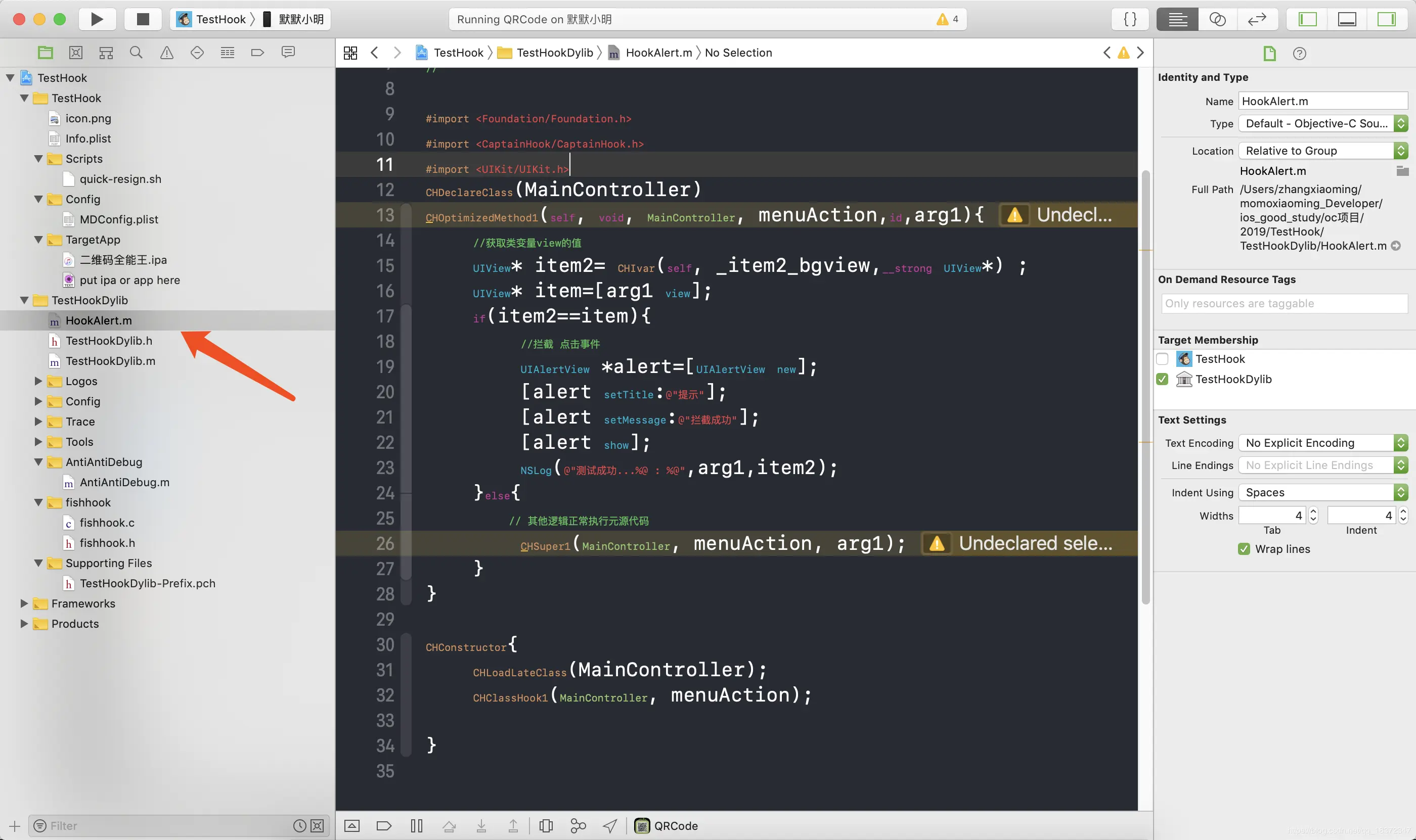Open the Text Encoding dropdown
Image resolution: width=1416 pixels, height=840 pixels.
point(1322,443)
